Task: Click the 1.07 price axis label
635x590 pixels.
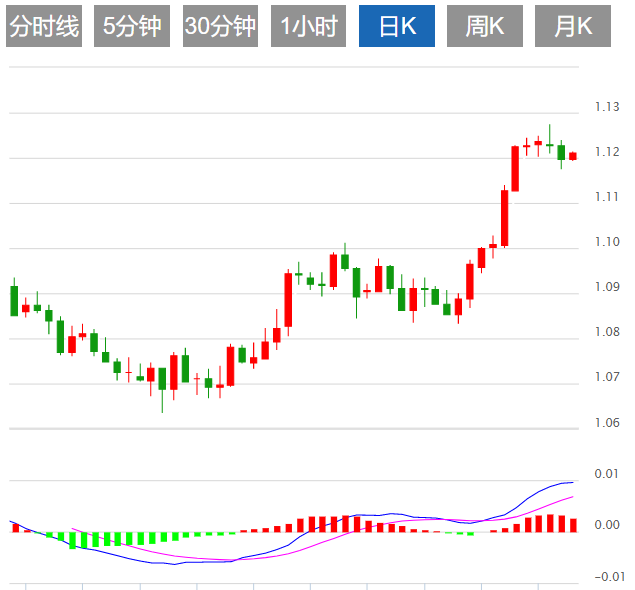Action: point(607,377)
